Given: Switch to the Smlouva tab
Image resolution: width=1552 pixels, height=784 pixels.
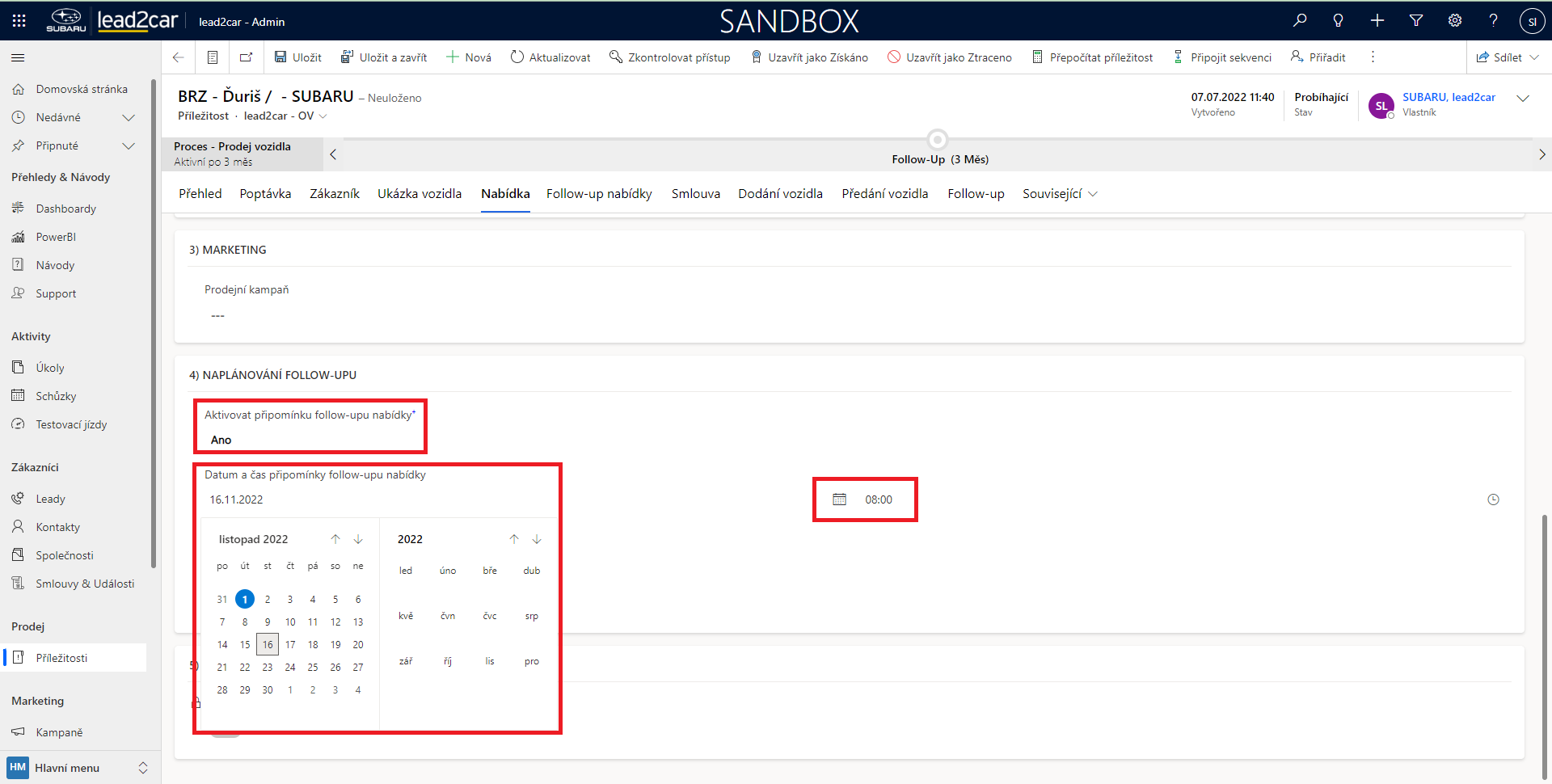Looking at the screenshot, I should click(695, 194).
